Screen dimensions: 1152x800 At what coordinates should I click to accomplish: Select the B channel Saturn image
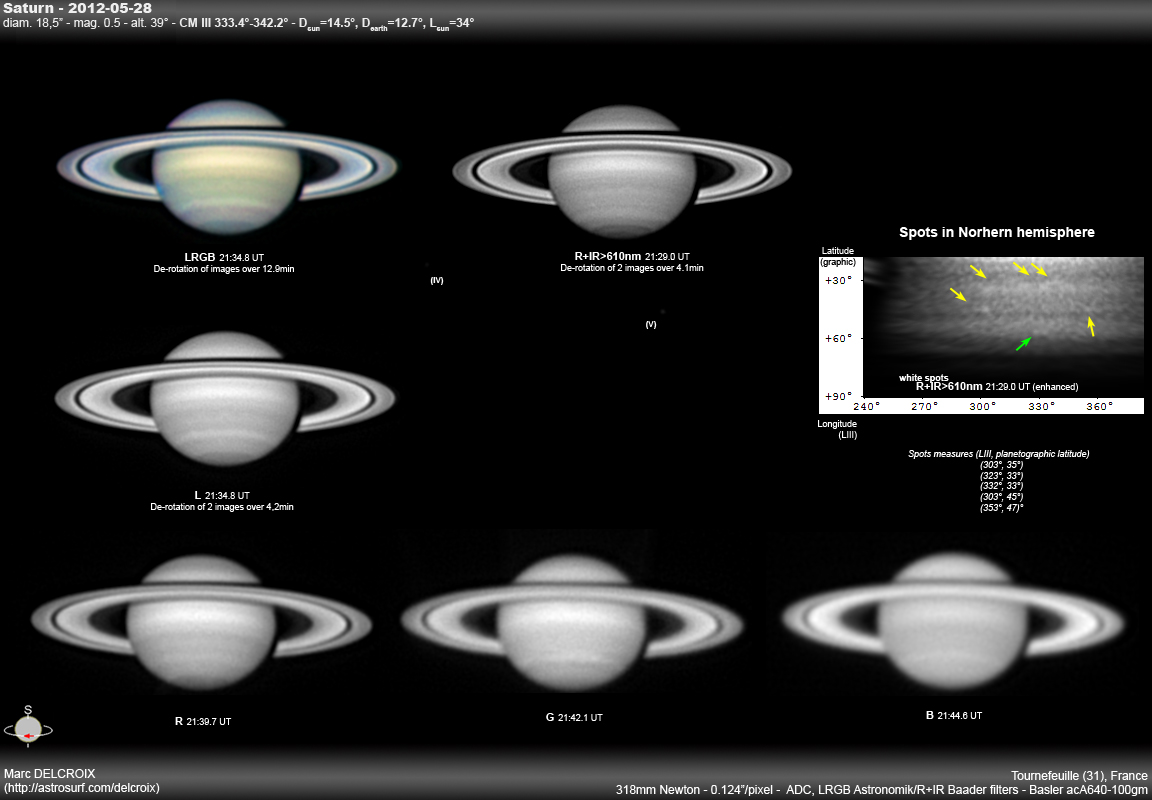click(954, 619)
